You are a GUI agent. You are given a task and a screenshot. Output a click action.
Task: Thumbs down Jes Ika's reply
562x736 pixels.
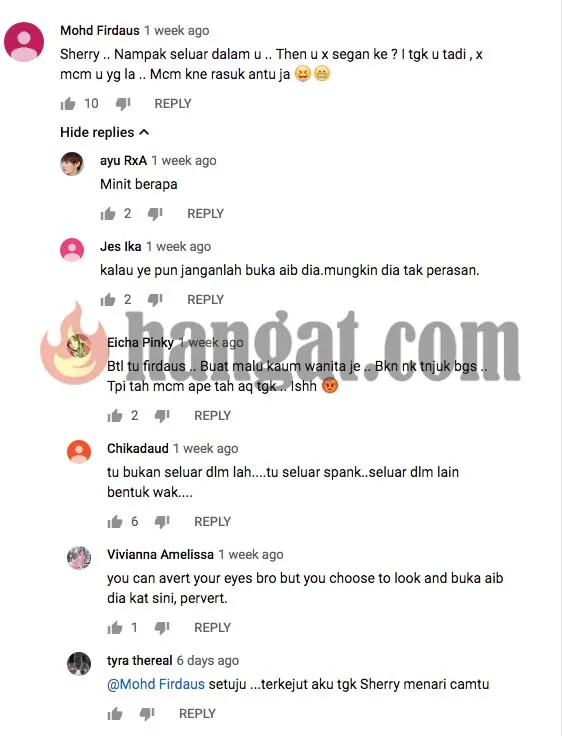155,300
